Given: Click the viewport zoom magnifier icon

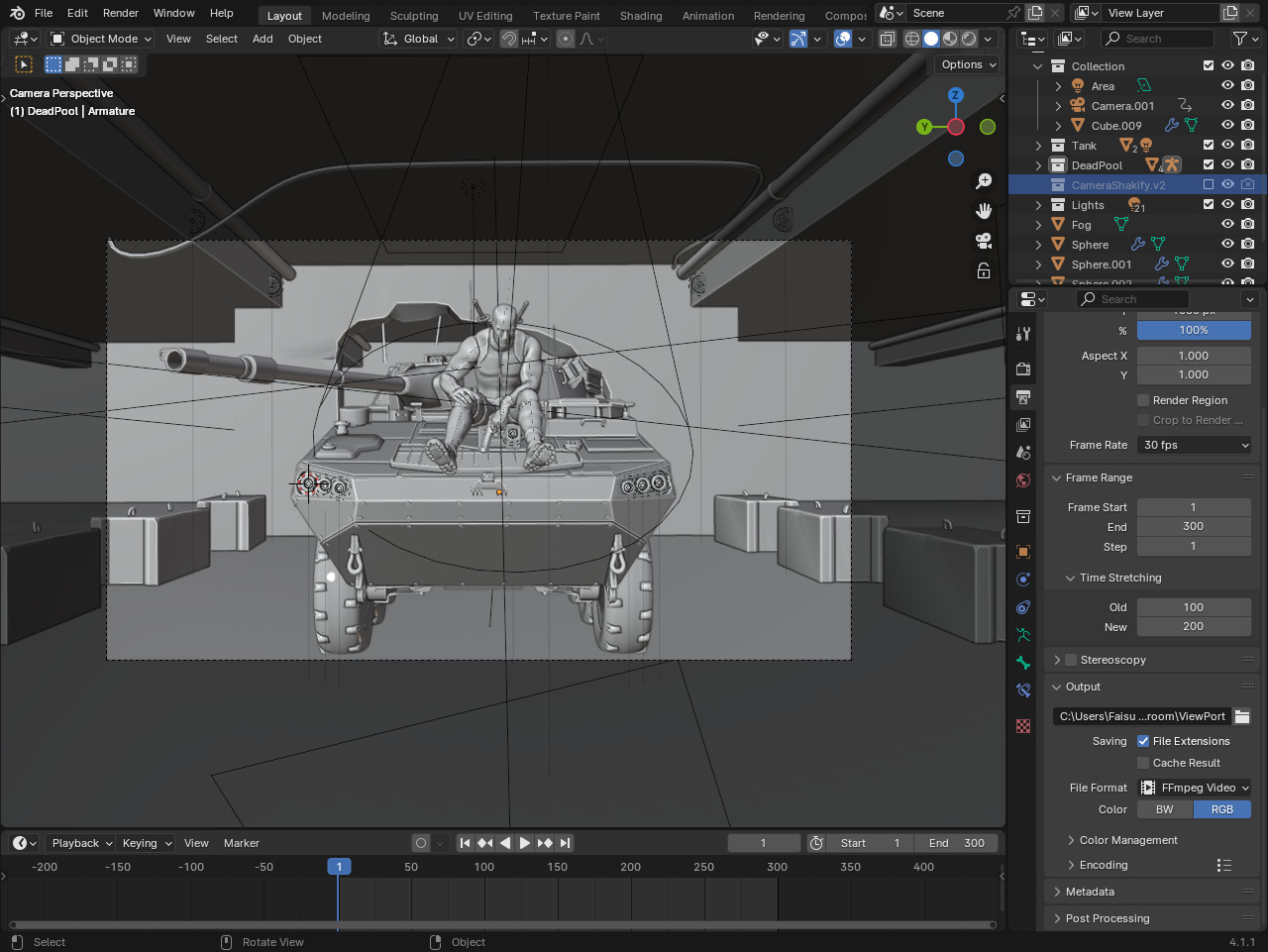Looking at the screenshot, I should click(984, 181).
